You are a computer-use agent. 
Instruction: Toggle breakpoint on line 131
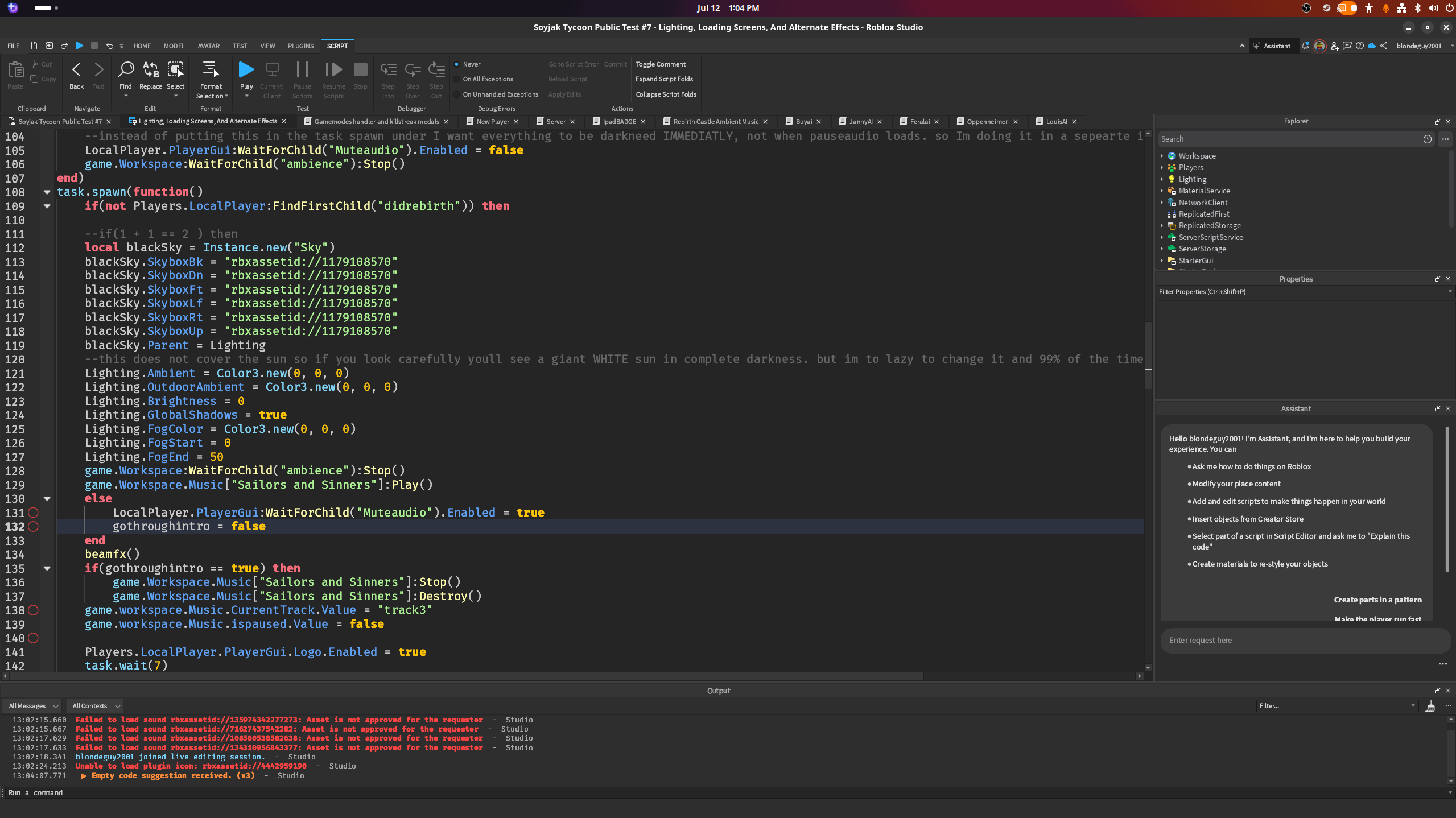tap(34, 513)
